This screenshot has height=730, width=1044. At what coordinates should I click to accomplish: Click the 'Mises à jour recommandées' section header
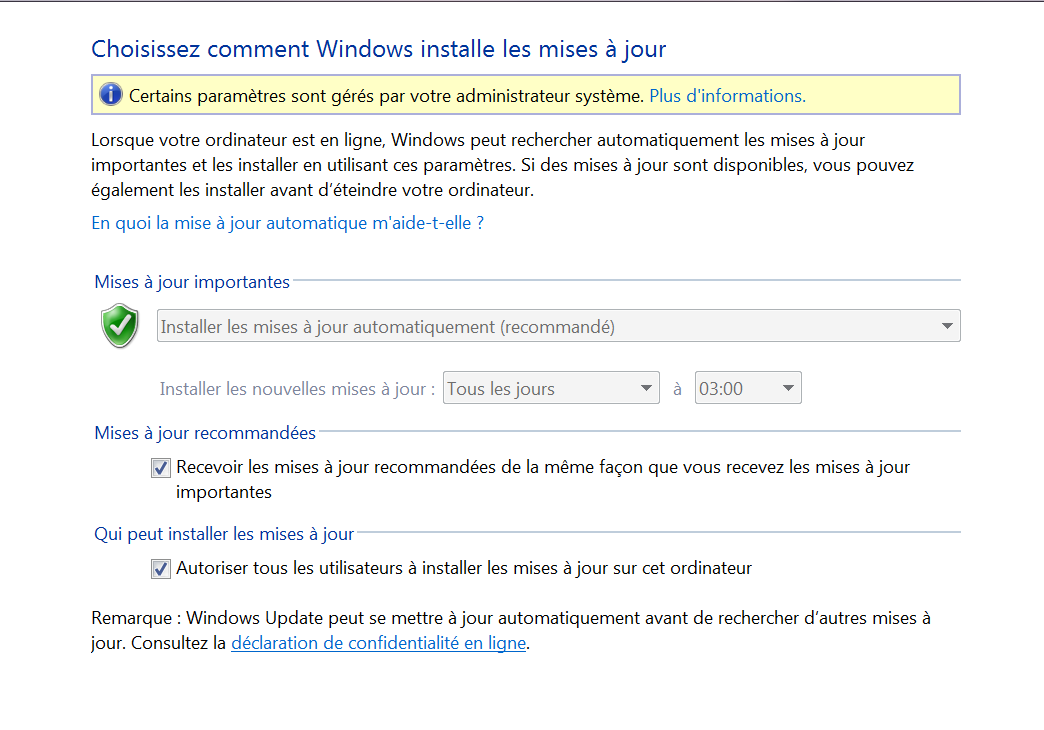205,433
